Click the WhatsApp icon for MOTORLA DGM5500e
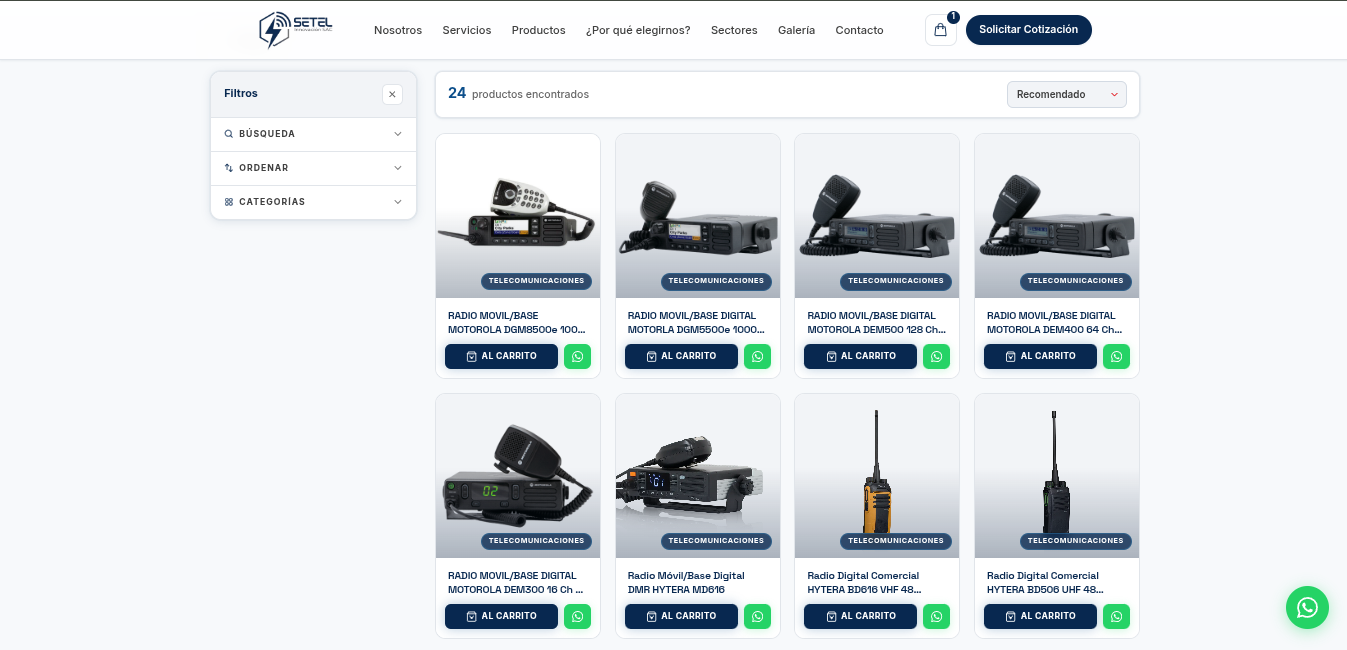The image size is (1347, 650). (757, 356)
